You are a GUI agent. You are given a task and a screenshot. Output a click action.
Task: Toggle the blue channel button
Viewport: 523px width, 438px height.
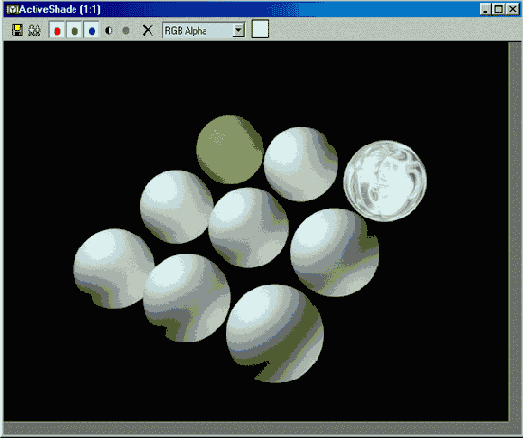coord(91,30)
